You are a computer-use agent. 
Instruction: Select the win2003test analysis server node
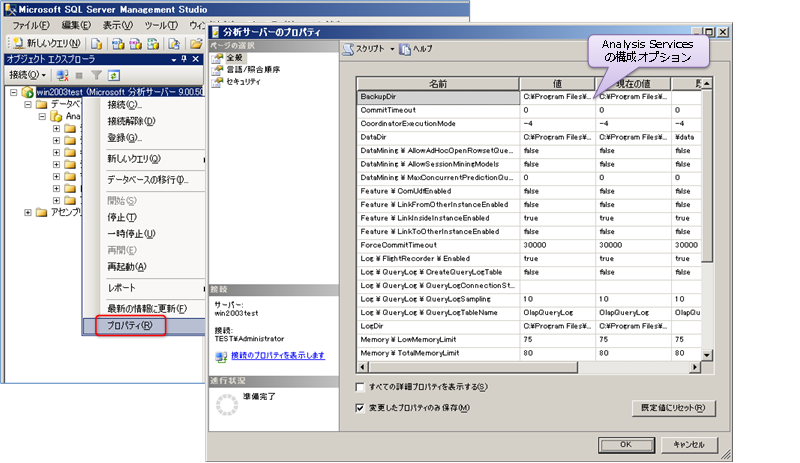(120, 92)
